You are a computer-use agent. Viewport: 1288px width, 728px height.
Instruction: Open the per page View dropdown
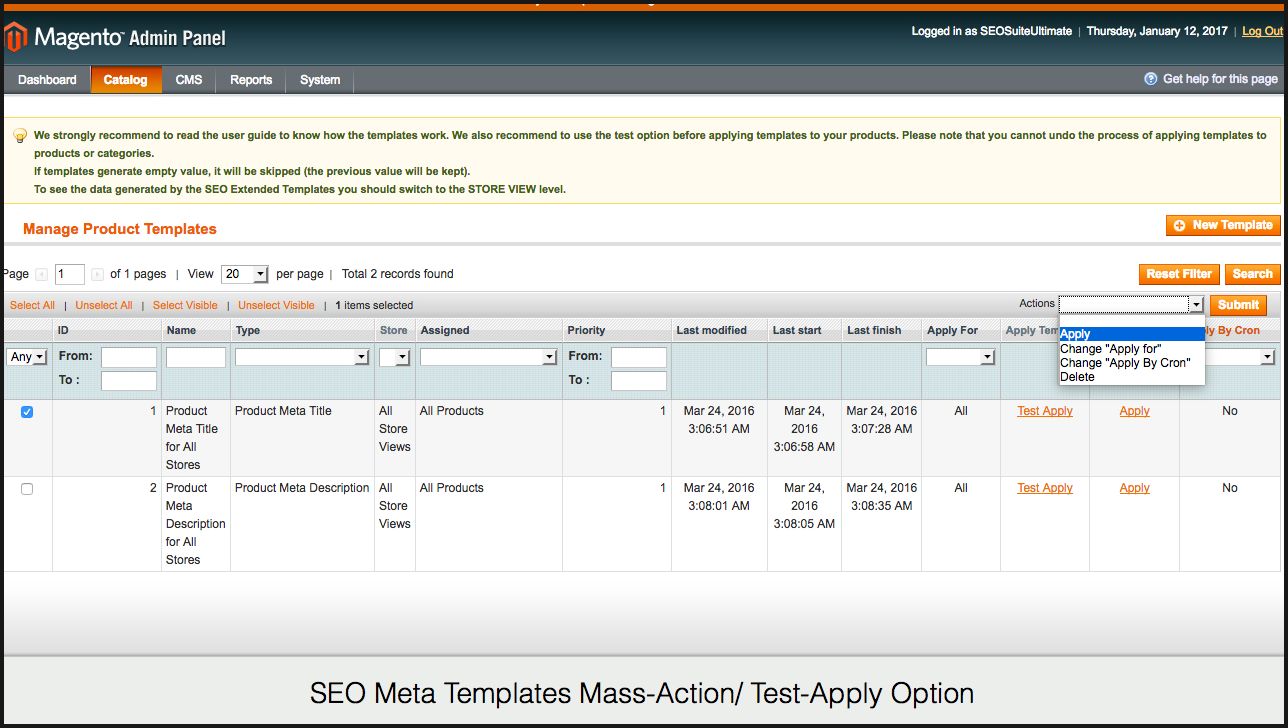tap(245, 274)
